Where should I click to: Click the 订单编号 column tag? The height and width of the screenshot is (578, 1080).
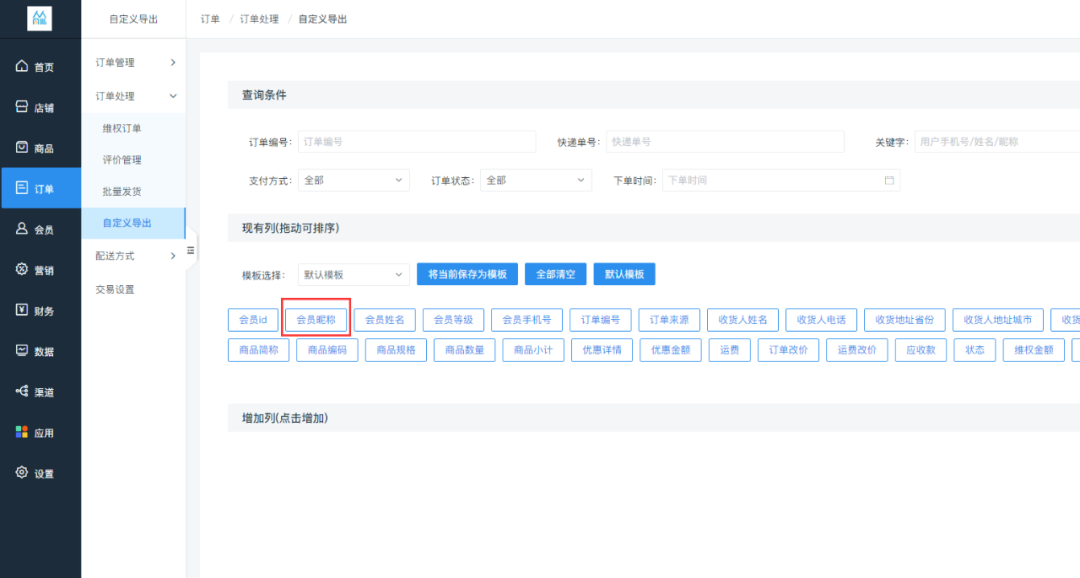point(601,320)
